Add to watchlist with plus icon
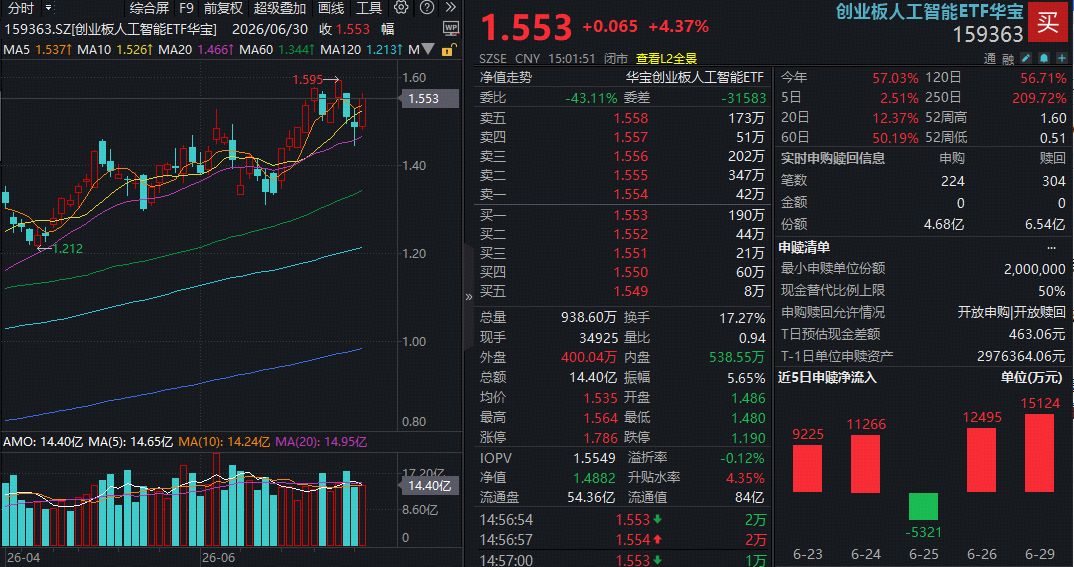The image size is (1074, 567). coord(1062,59)
